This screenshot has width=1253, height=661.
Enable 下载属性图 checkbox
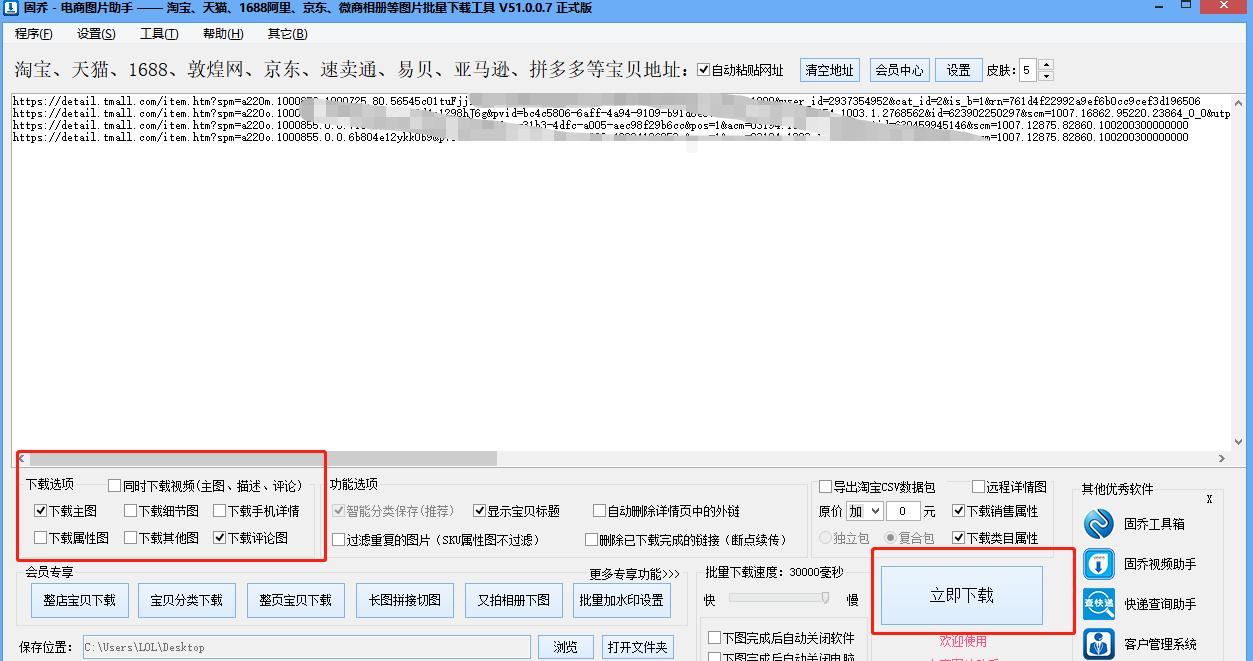click(x=40, y=538)
